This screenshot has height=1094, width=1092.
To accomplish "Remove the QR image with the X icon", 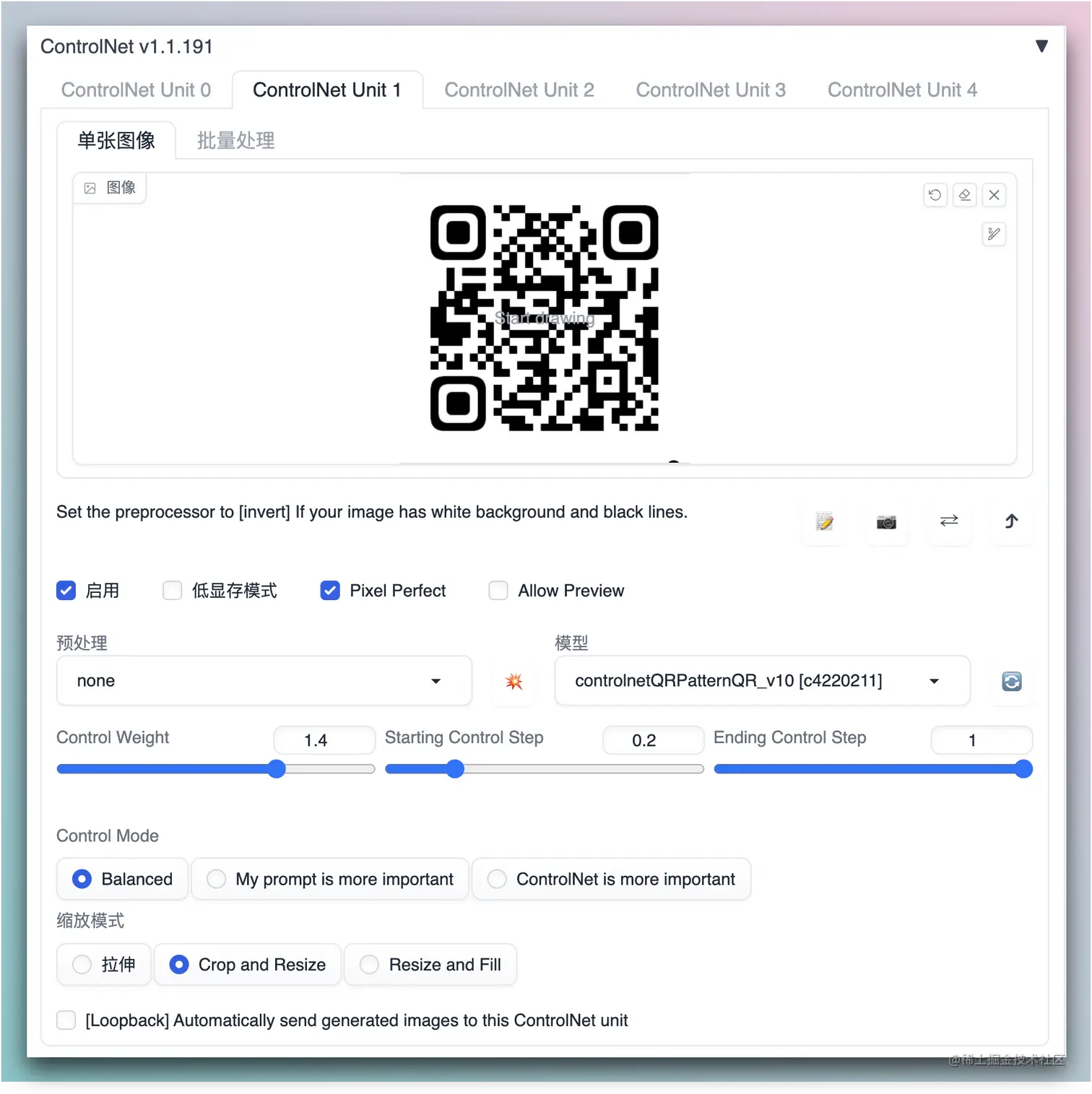I will click(994, 195).
